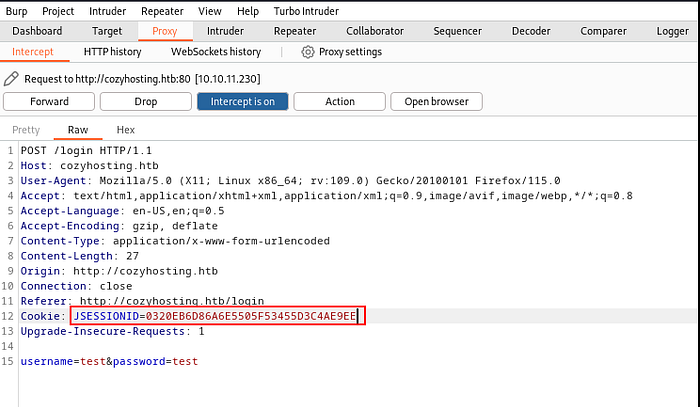Open the WebSockets history sub-tab
The image size is (700, 407).
(216, 52)
